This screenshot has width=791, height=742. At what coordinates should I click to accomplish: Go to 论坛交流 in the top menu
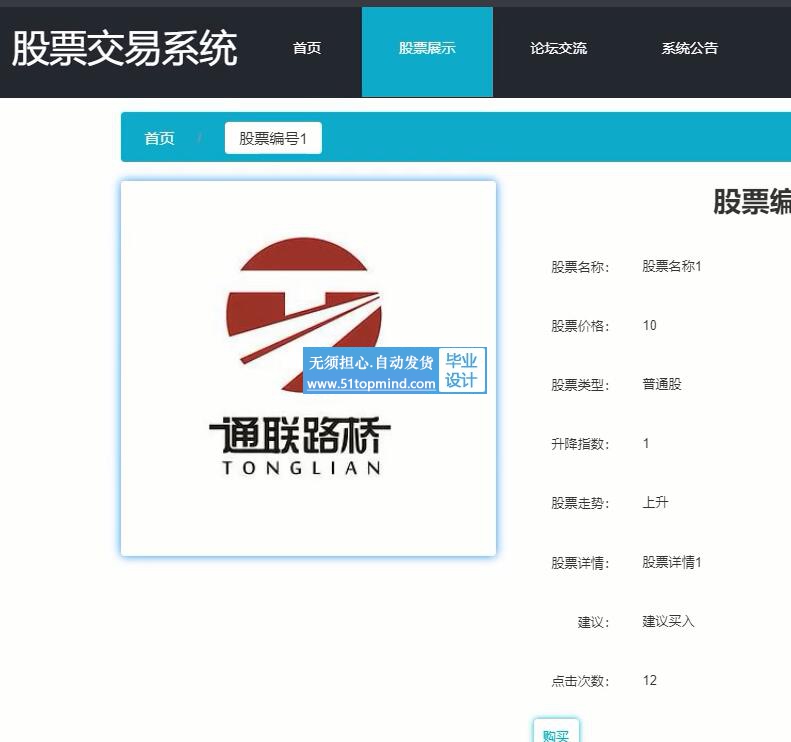[558, 48]
